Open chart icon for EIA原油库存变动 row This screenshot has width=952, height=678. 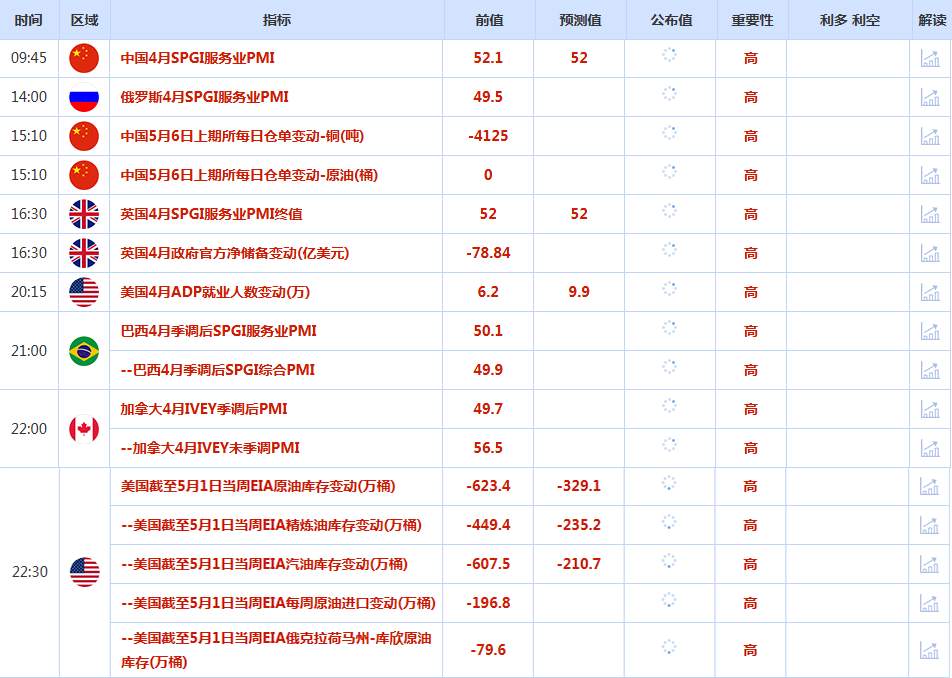coord(930,486)
